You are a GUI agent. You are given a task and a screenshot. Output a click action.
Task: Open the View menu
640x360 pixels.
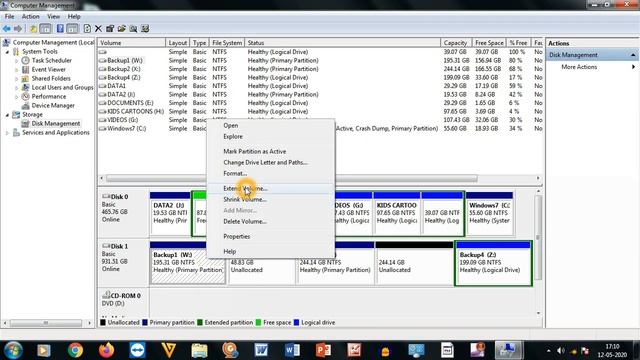coord(53,16)
